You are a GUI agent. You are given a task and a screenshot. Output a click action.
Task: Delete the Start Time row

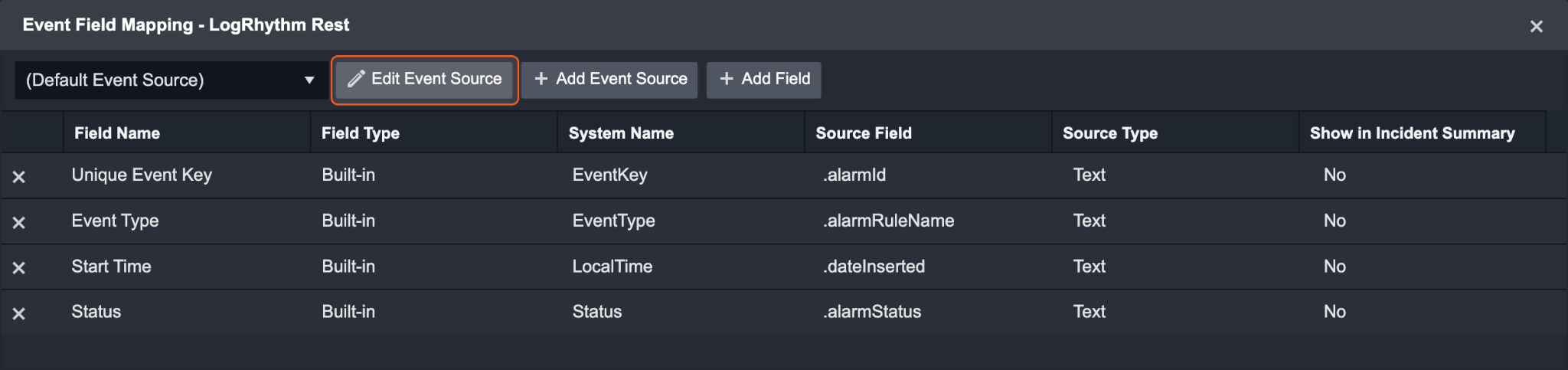[19, 268]
